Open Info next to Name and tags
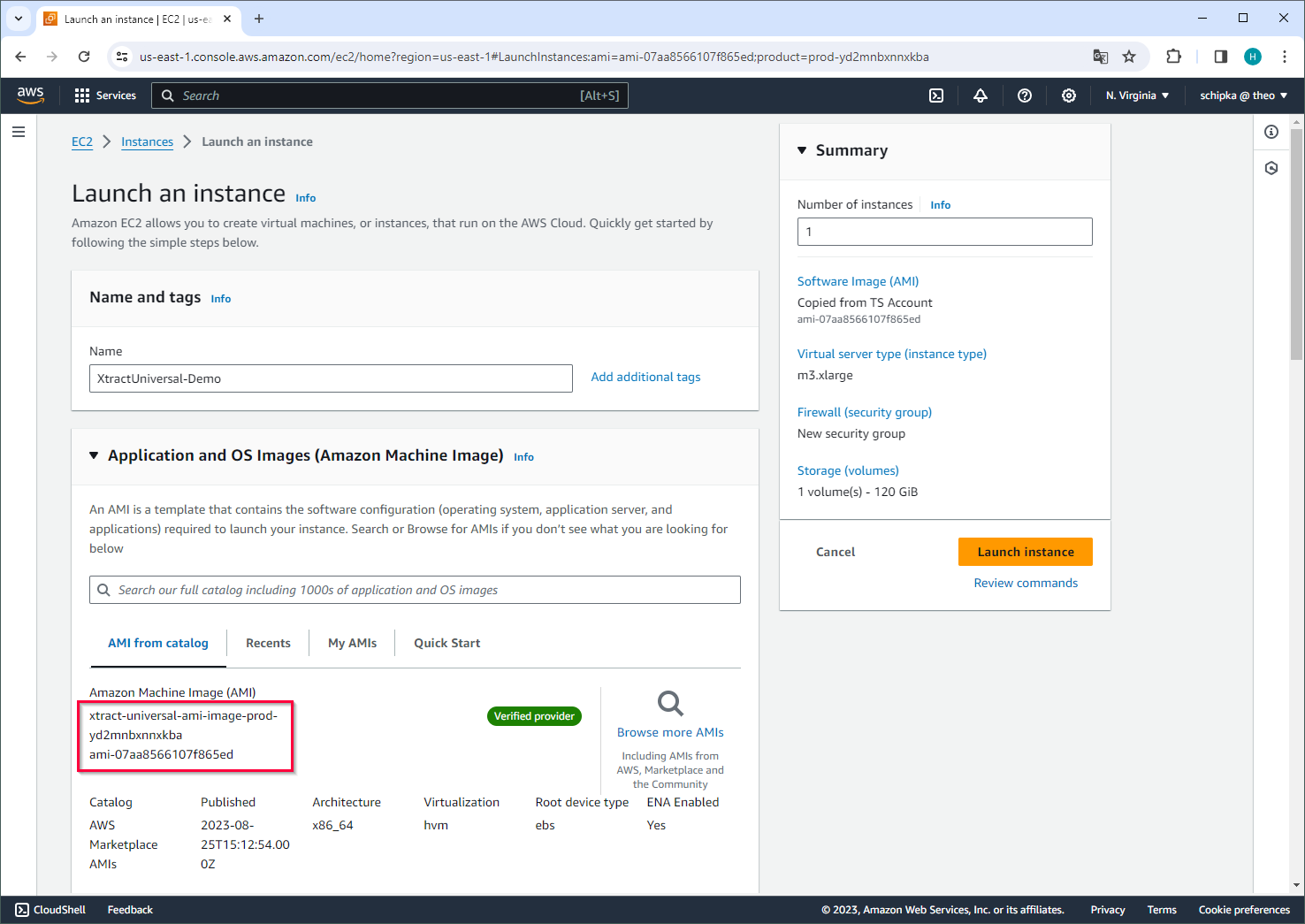 pos(221,299)
